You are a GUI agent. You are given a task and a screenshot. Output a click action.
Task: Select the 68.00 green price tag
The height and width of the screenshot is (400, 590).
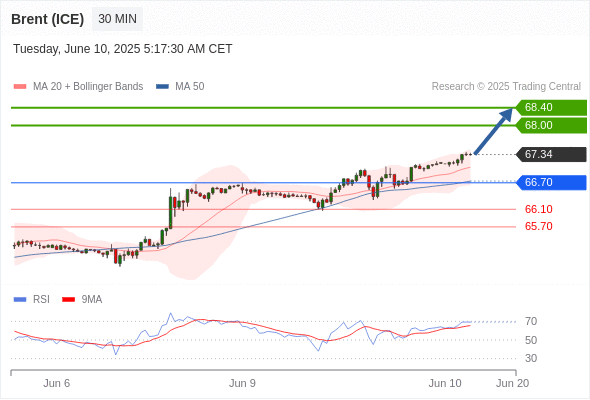coord(551,125)
